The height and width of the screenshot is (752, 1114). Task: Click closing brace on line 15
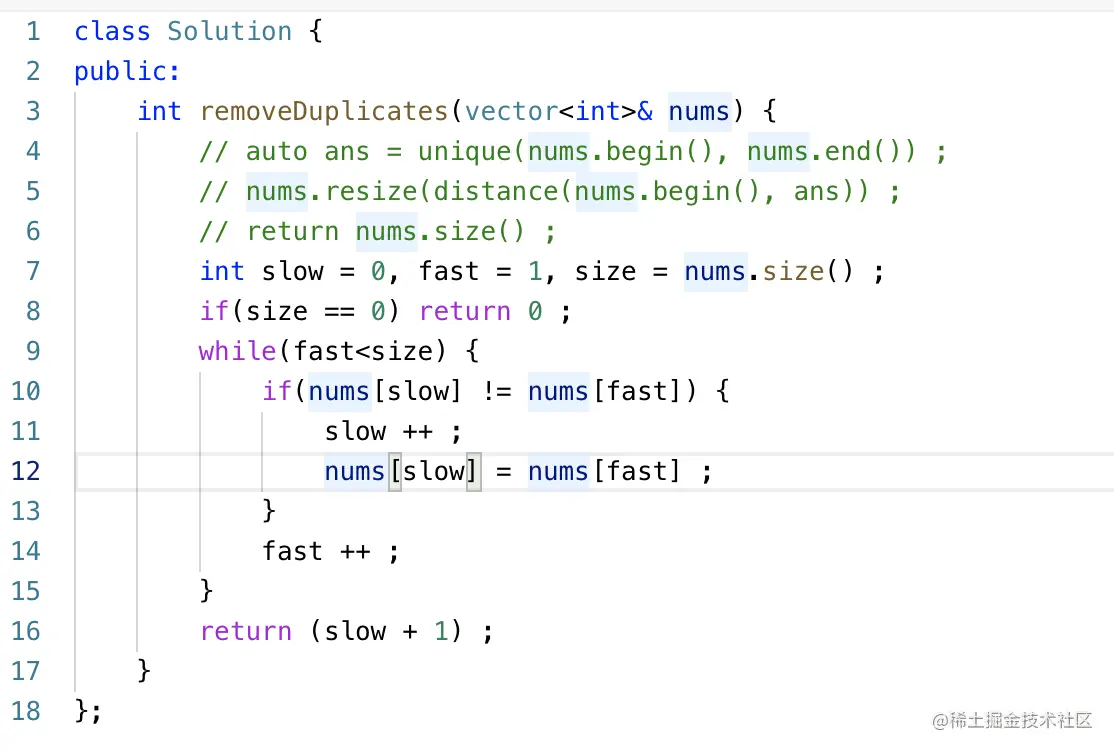pos(206,591)
